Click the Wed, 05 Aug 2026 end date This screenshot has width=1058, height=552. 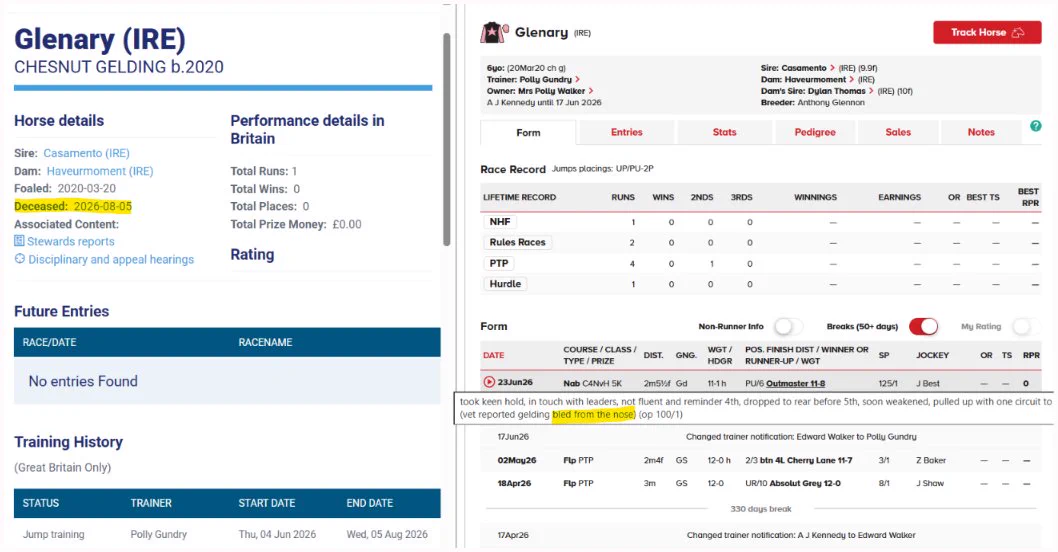387,534
